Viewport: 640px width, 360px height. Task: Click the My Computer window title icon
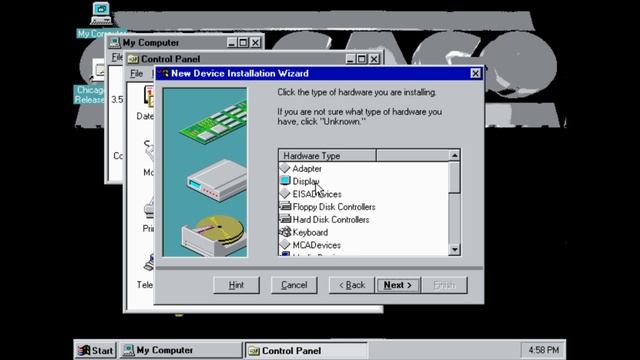click(115, 42)
